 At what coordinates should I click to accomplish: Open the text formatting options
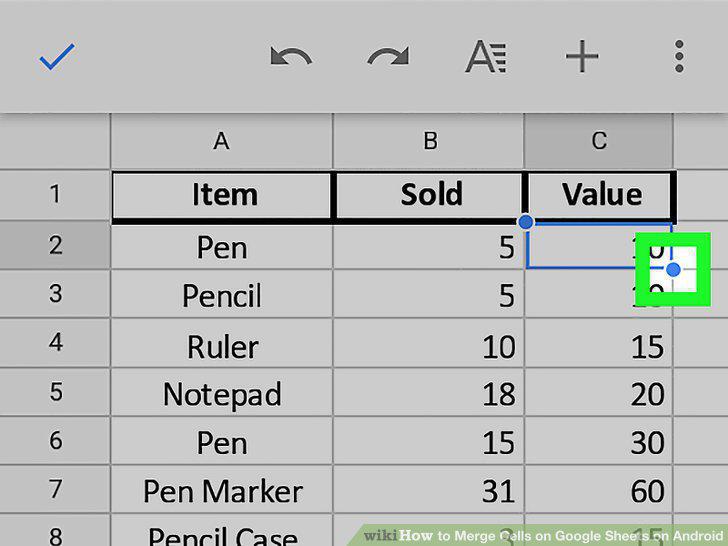[486, 57]
